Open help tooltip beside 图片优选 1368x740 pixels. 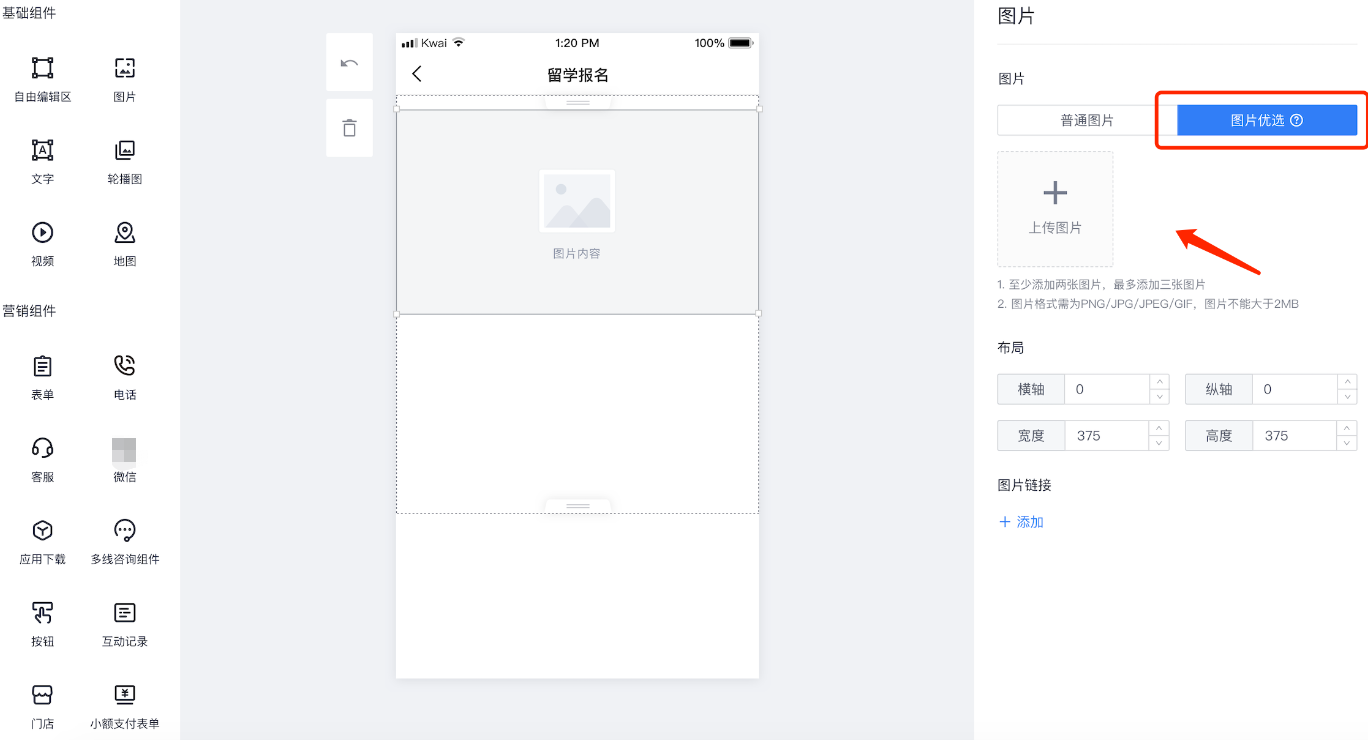(1297, 120)
